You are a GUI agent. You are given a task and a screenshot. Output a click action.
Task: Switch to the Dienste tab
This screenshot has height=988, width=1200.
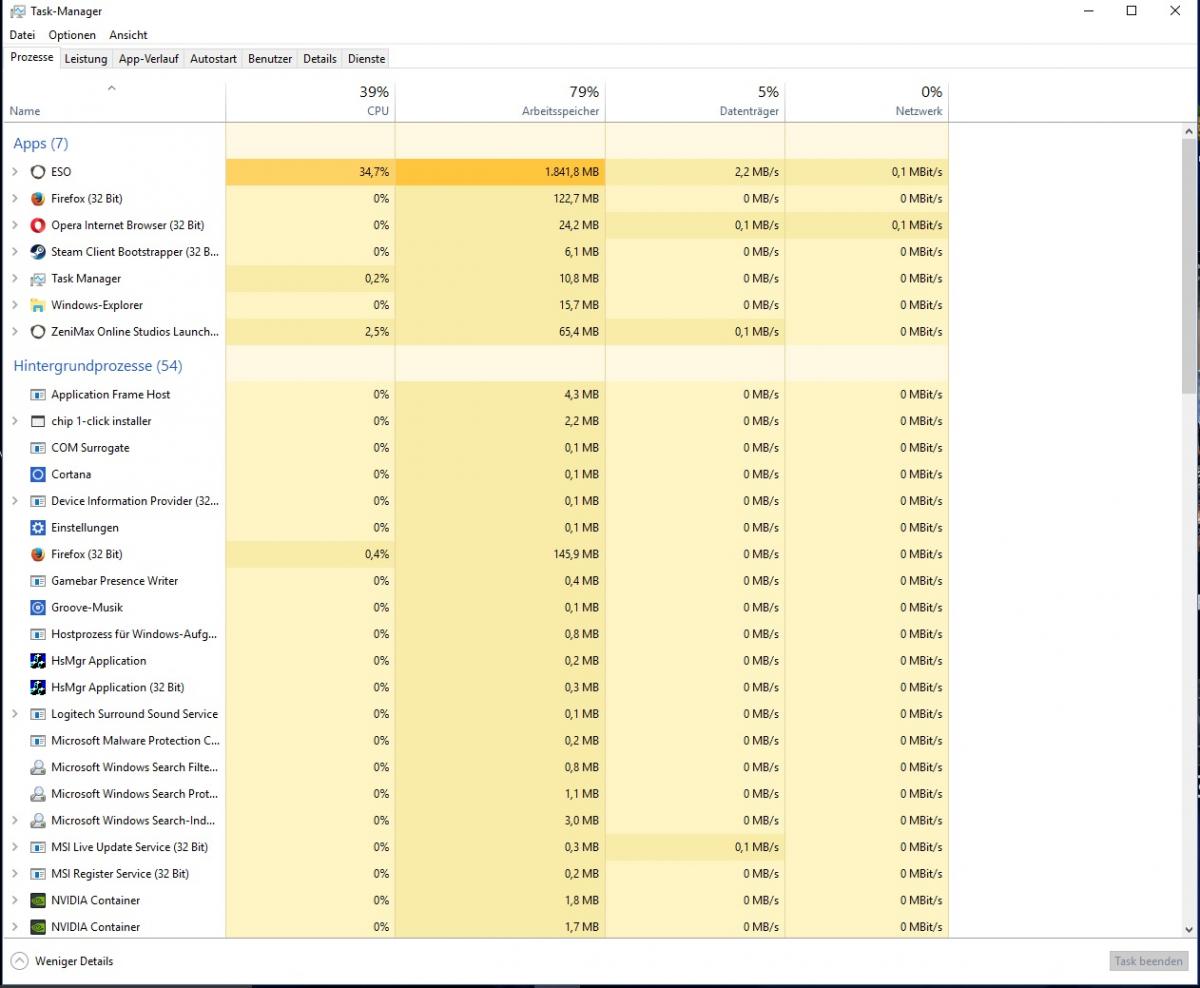pyautogui.click(x=366, y=59)
